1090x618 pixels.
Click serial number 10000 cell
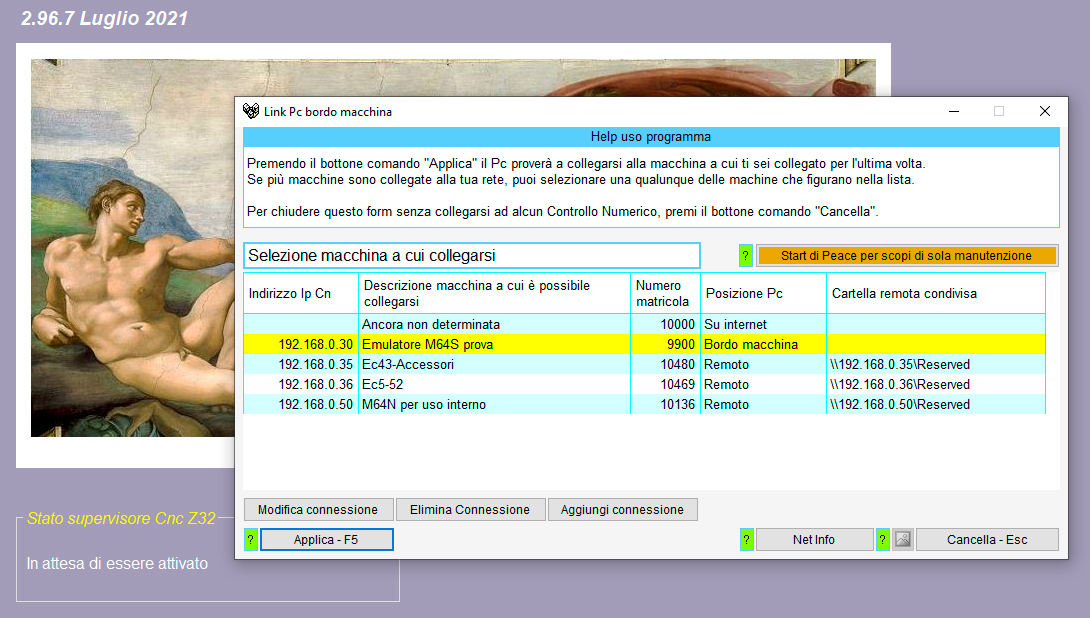[x=665, y=324]
